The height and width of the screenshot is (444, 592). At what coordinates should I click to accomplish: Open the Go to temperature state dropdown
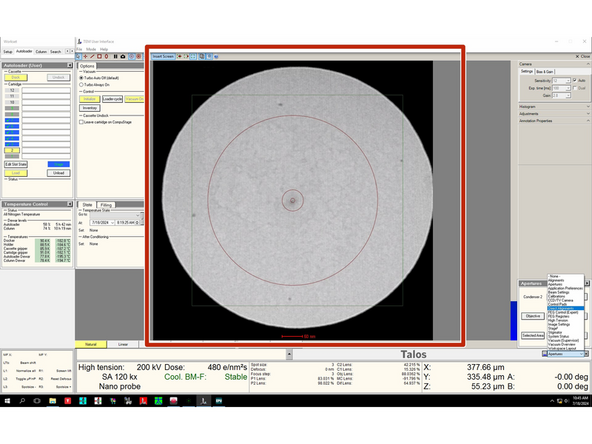[137, 215]
